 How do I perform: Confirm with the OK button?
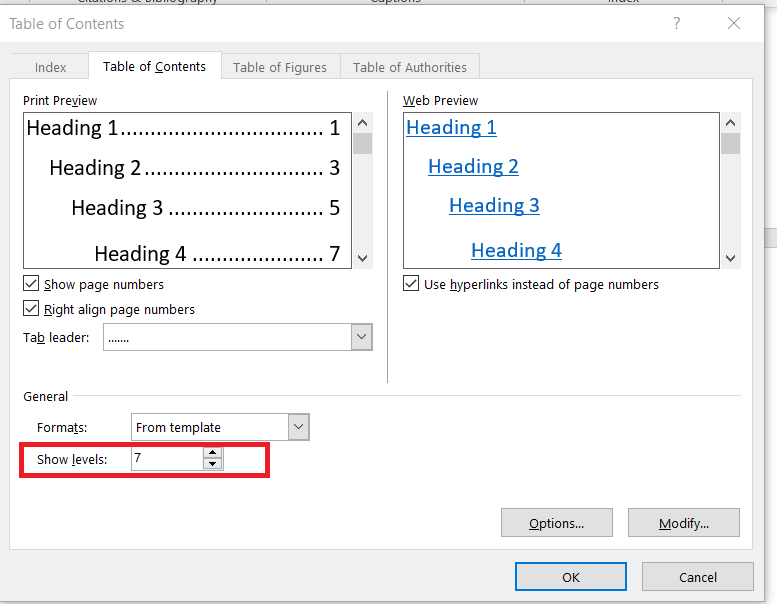point(571,577)
